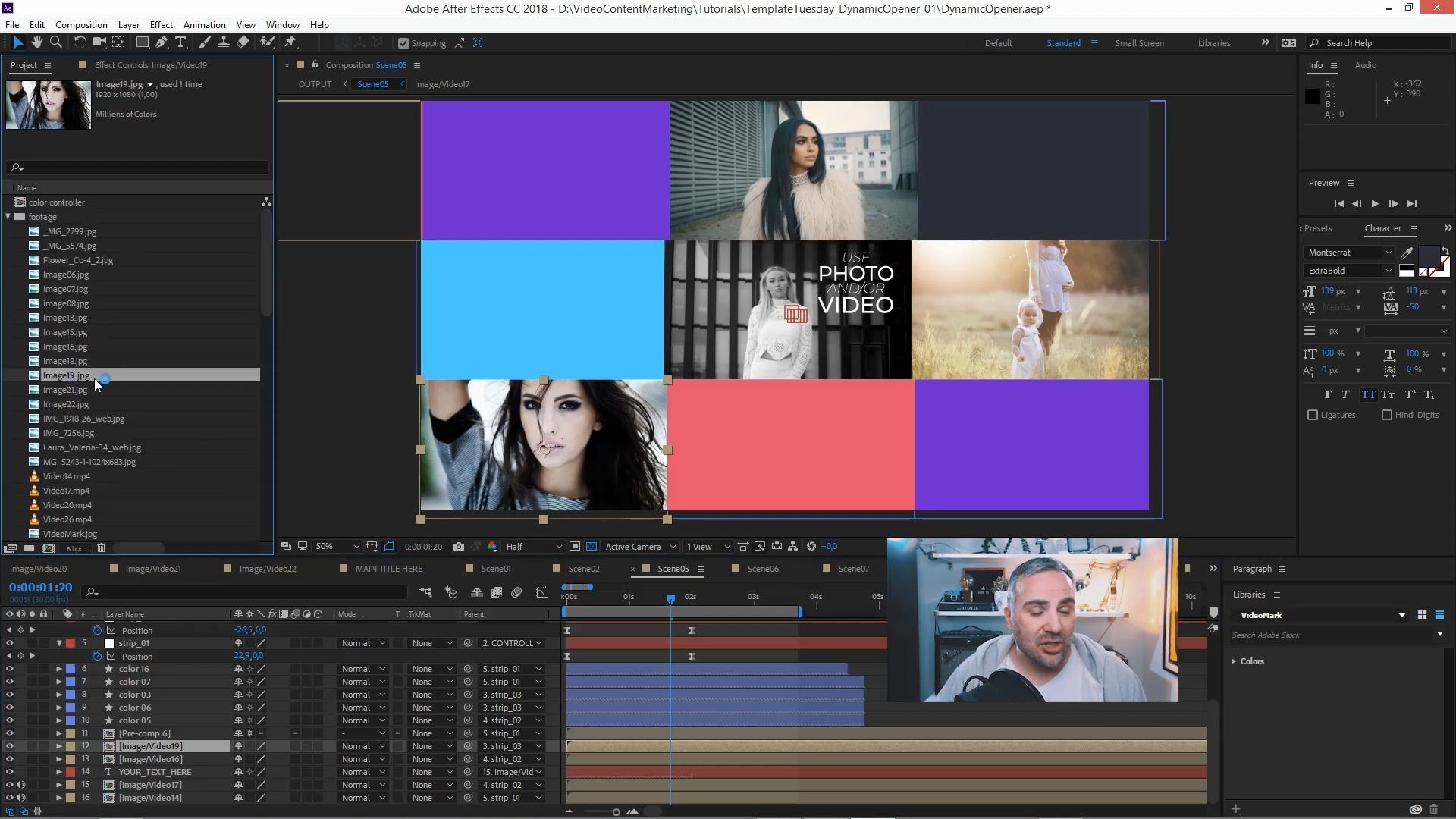Click the delete trash icon in Project panel
1456x819 pixels.
click(x=101, y=548)
